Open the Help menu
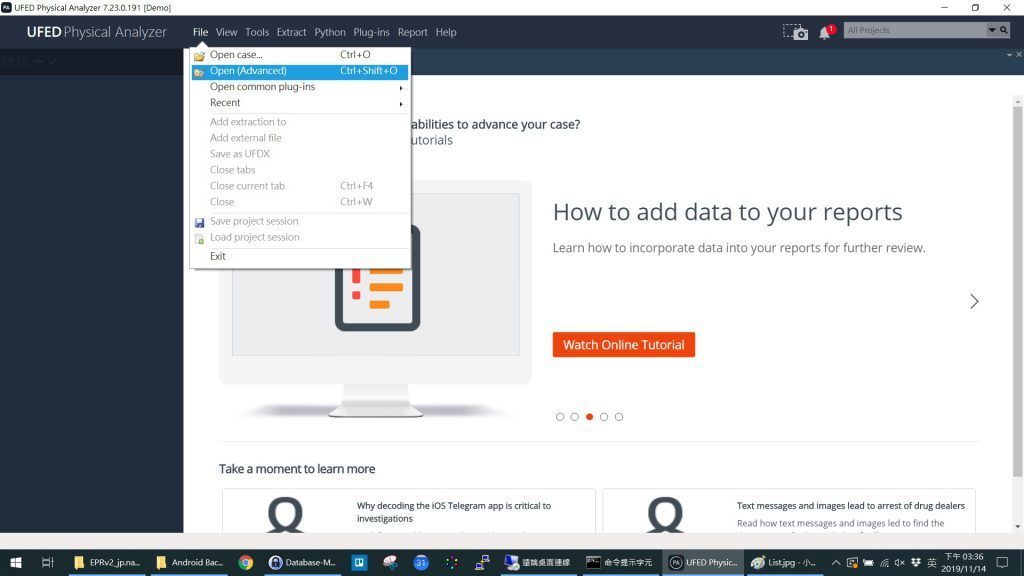1024x576 pixels. coord(446,32)
